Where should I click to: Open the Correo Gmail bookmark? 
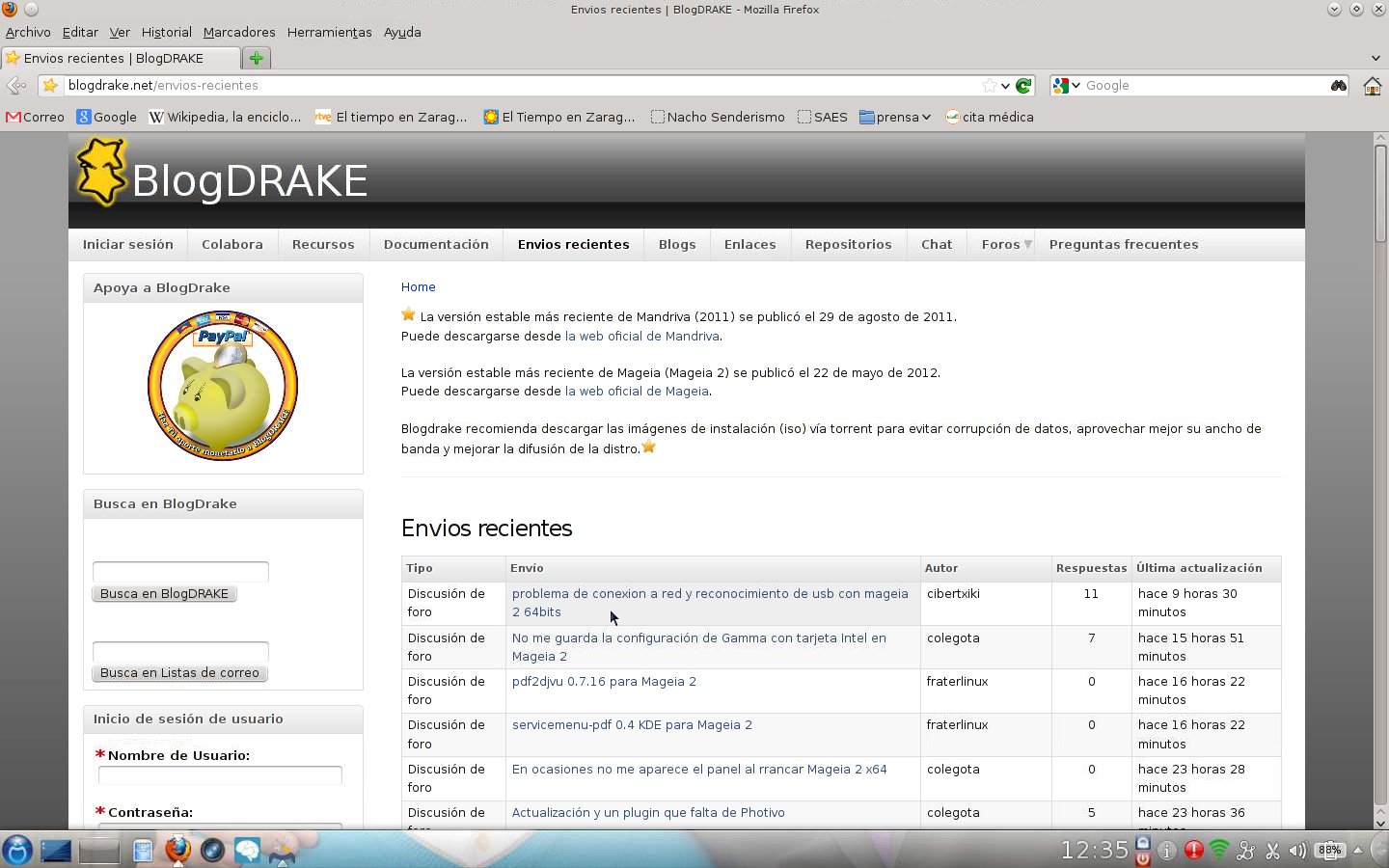[x=35, y=117]
